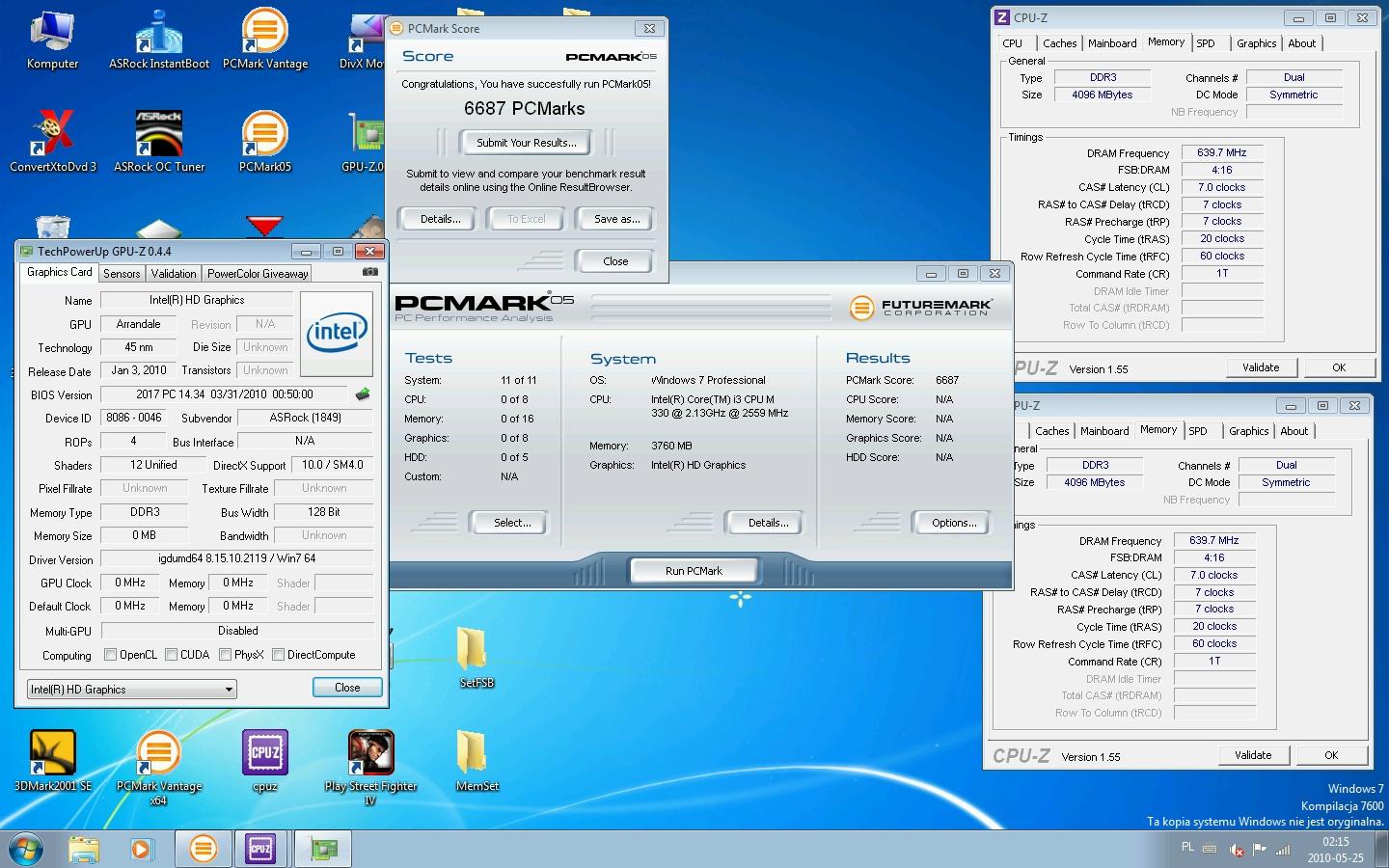Open Mainboard tab in lower CPU-Z
Viewport: 1389px width, 868px height.
click(x=1104, y=431)
